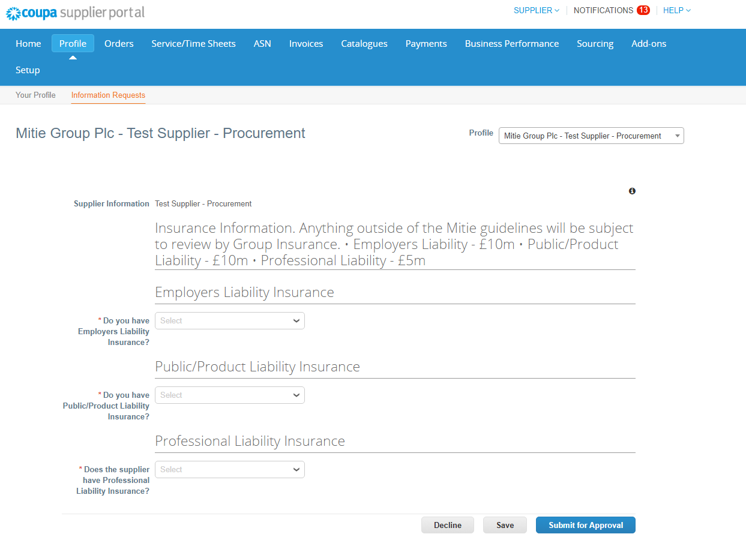Click Submit for Approval button
746x540 pixels.
point(586,525)
